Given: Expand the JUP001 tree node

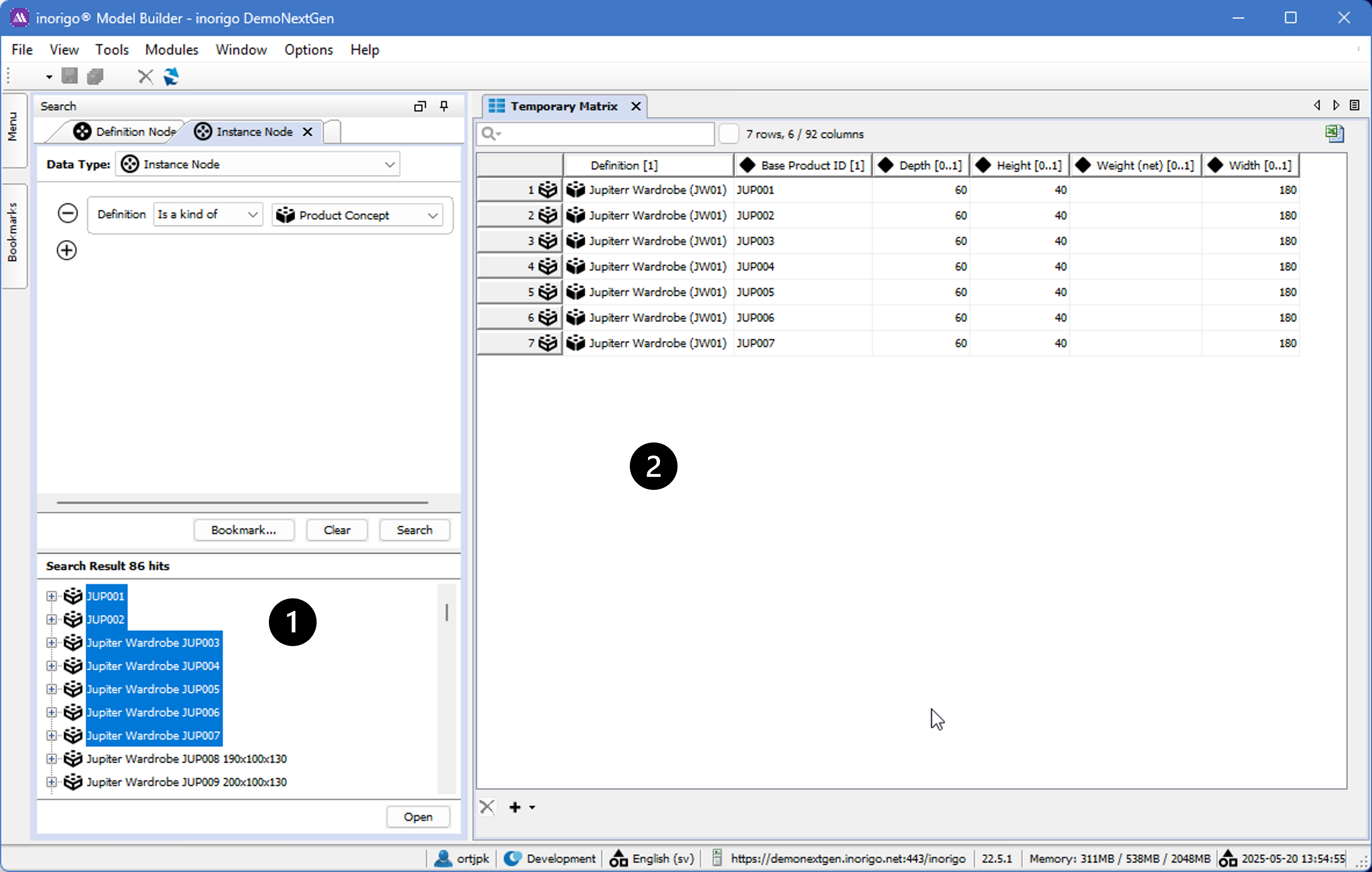Looking at the screenshot, I should click(51, 596).
